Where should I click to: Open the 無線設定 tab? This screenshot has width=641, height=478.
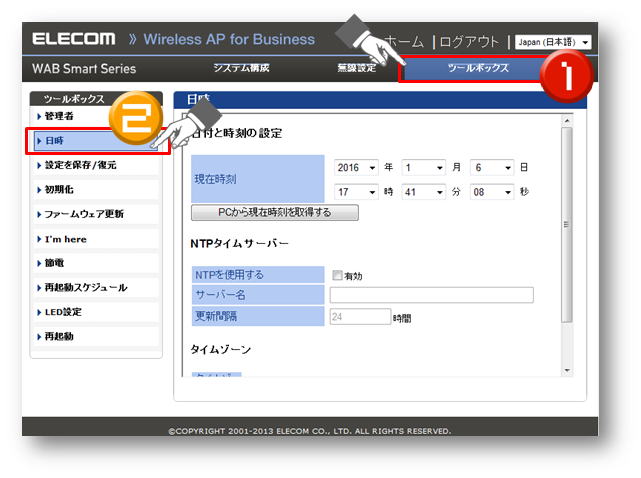point(356,68)
